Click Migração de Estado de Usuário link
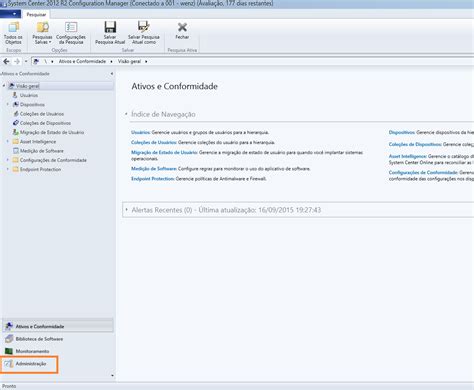Viewport: 474px width, 390px height. point(164,152)
